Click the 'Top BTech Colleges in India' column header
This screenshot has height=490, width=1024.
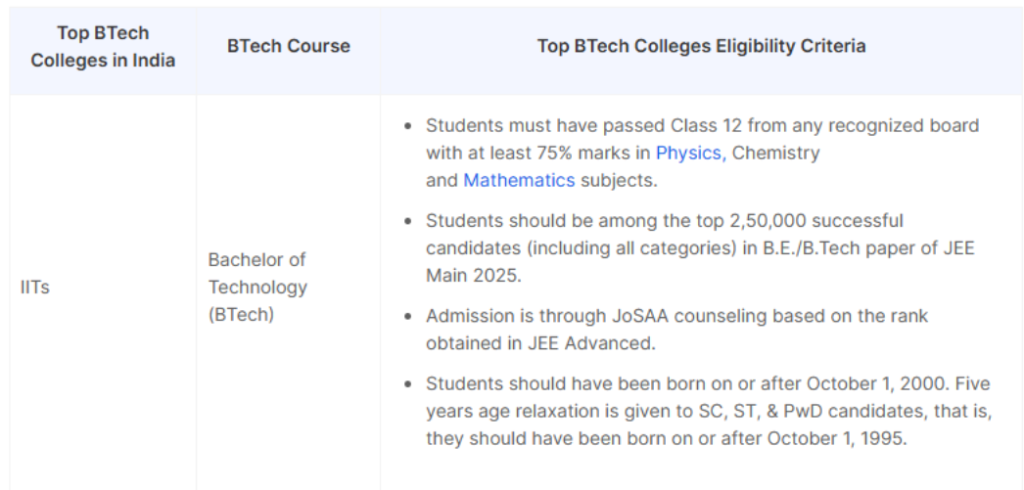(x=103, y=46)
